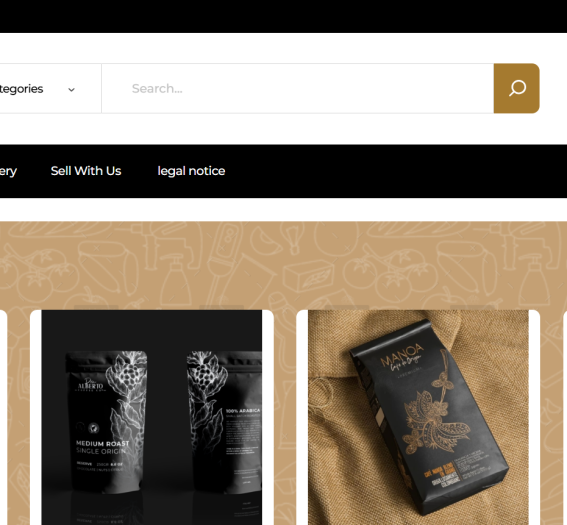Focus the Search... input field
Viewport: 567px width, 525px height.
(x=298, y=89)
